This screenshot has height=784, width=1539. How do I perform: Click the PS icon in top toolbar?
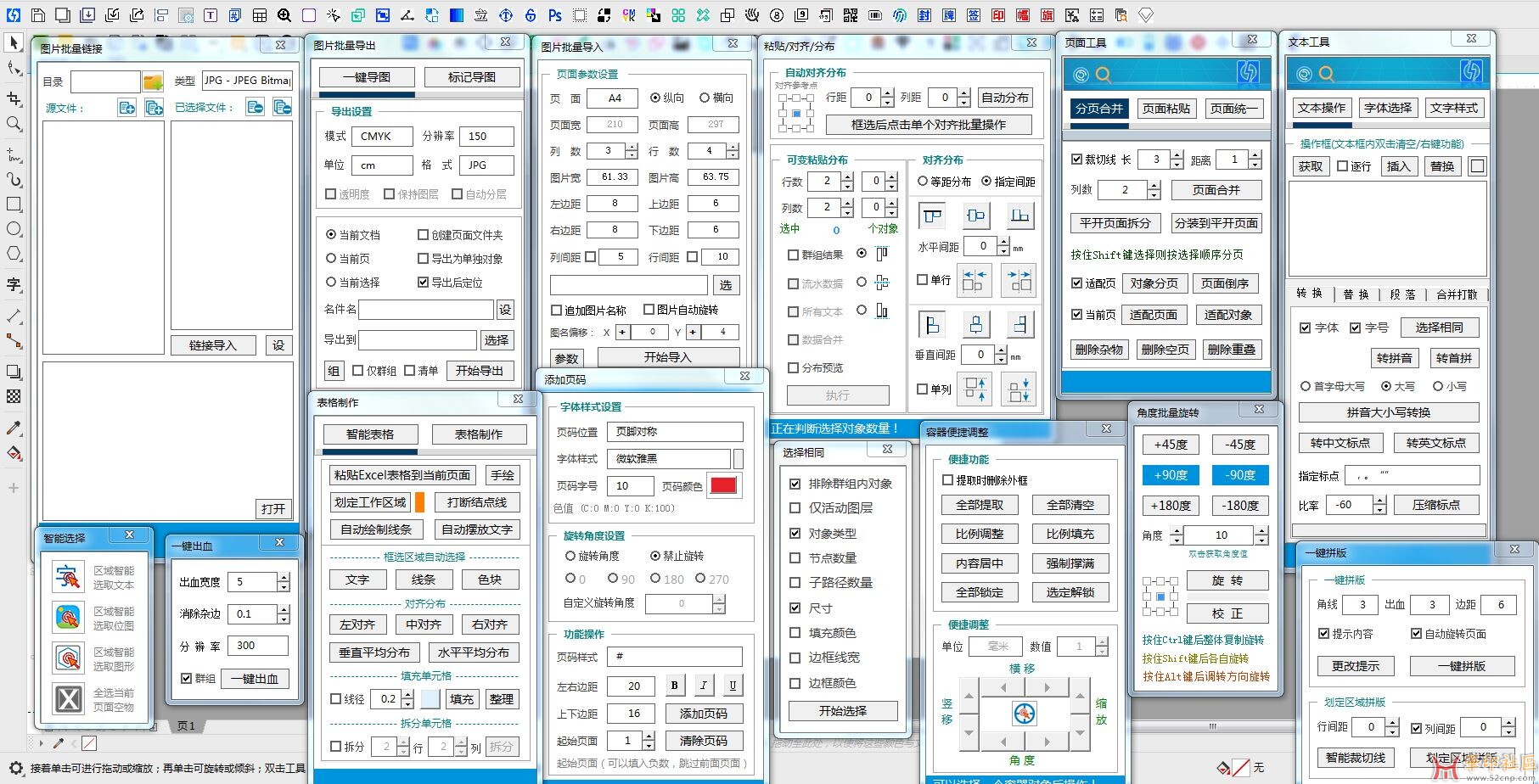tap(555, 15)
